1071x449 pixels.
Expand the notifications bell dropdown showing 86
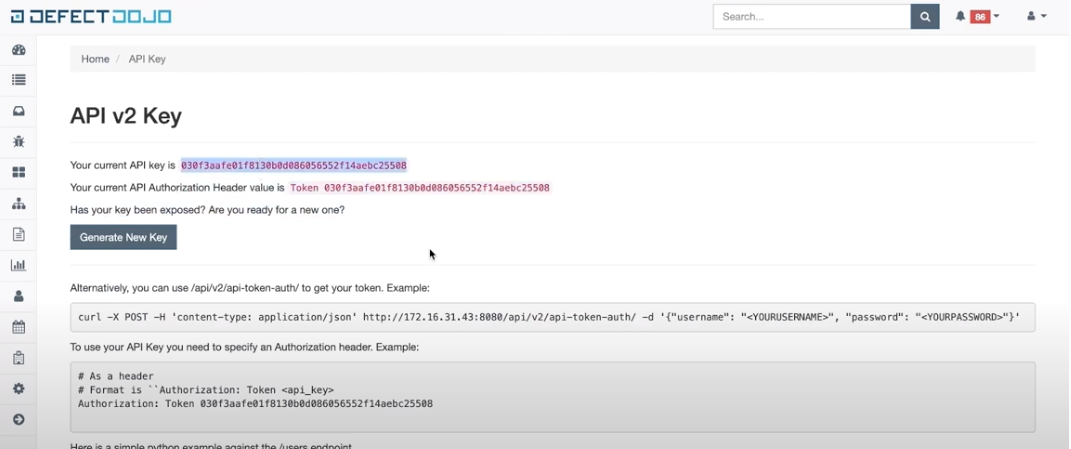coord(977,17)
